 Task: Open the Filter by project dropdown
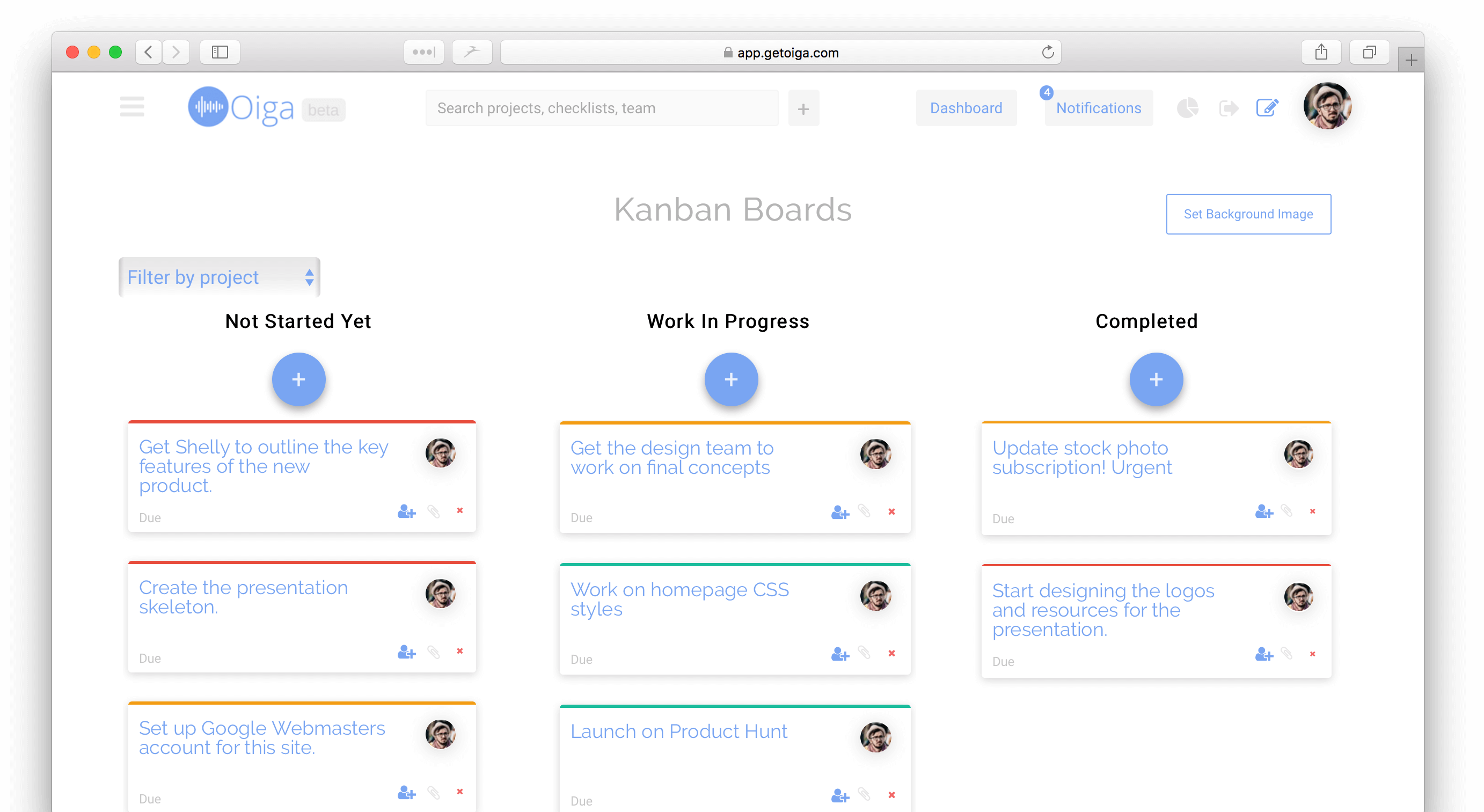pos(219,277)
